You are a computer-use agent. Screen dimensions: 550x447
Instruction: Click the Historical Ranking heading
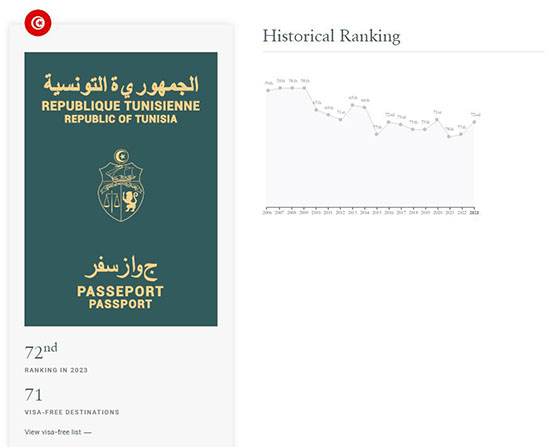point(331,36)
